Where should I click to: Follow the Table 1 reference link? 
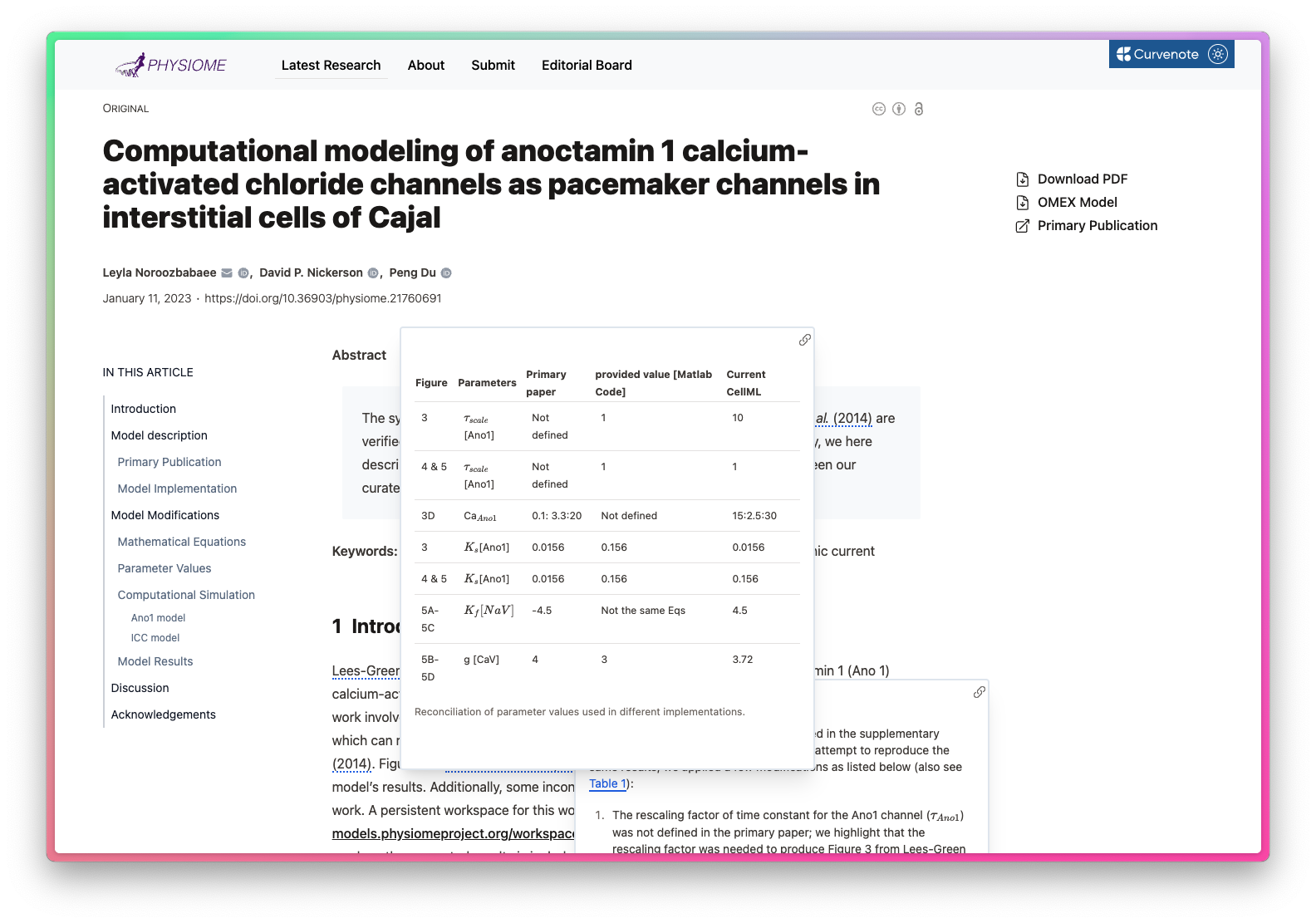coord(607,783)
